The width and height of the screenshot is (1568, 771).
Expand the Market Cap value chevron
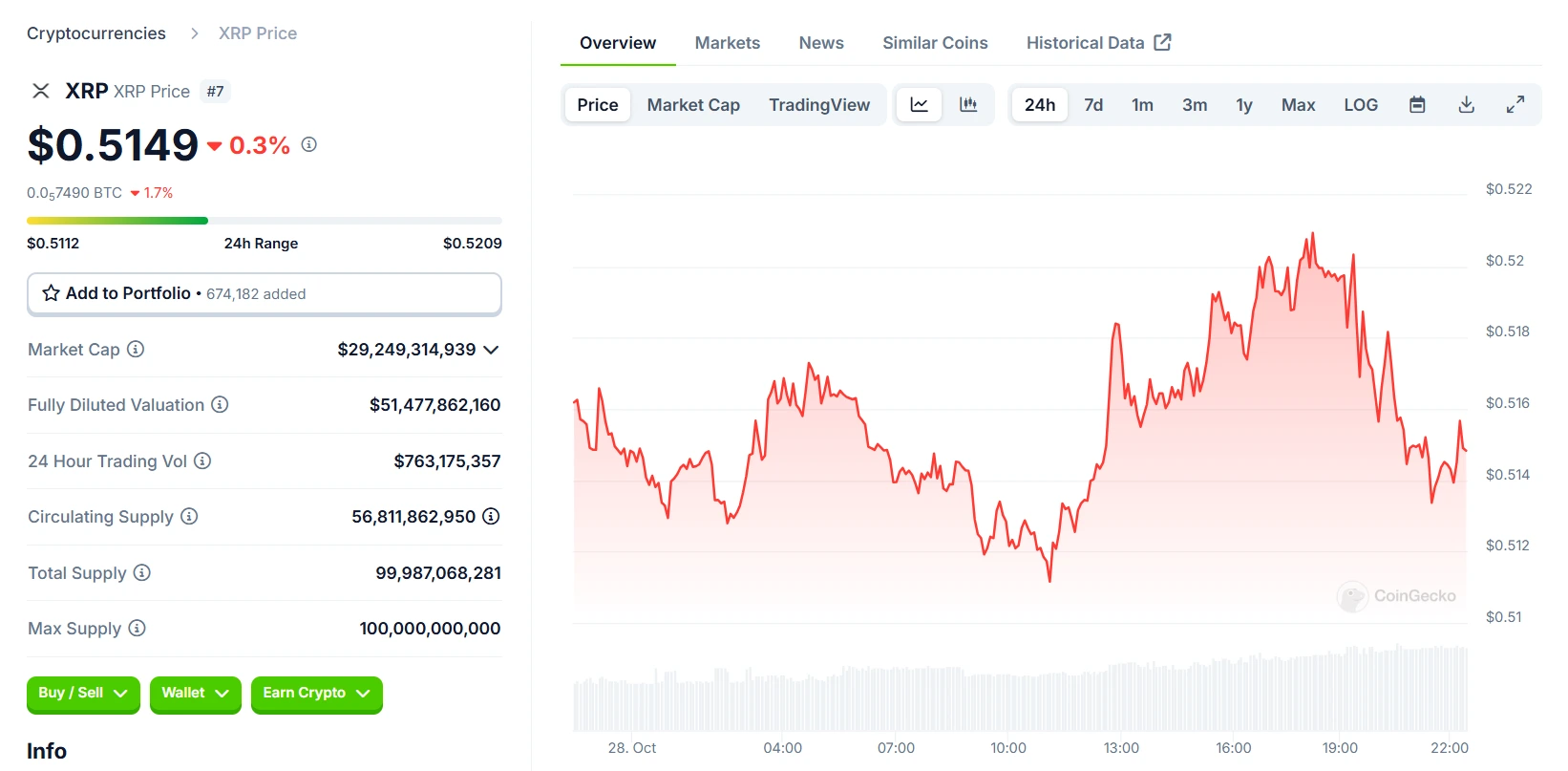tap(491, 350)
